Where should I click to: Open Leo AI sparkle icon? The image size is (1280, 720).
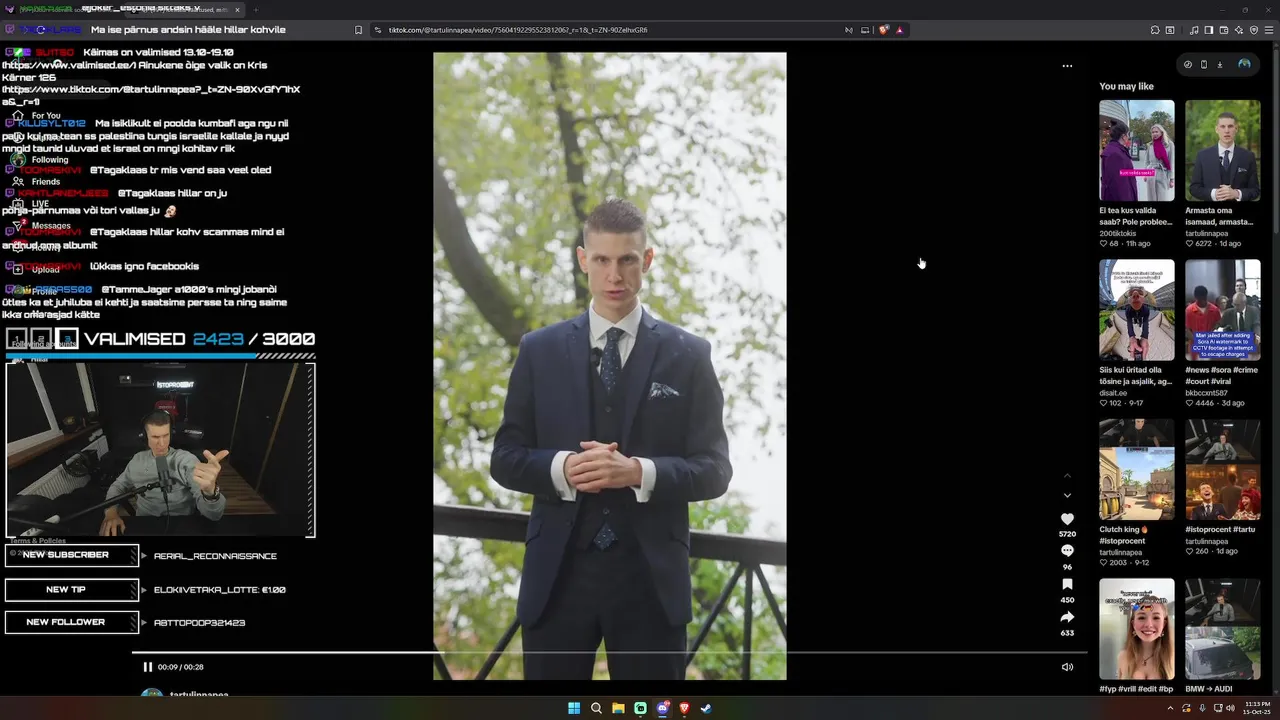coord(1239,30)
